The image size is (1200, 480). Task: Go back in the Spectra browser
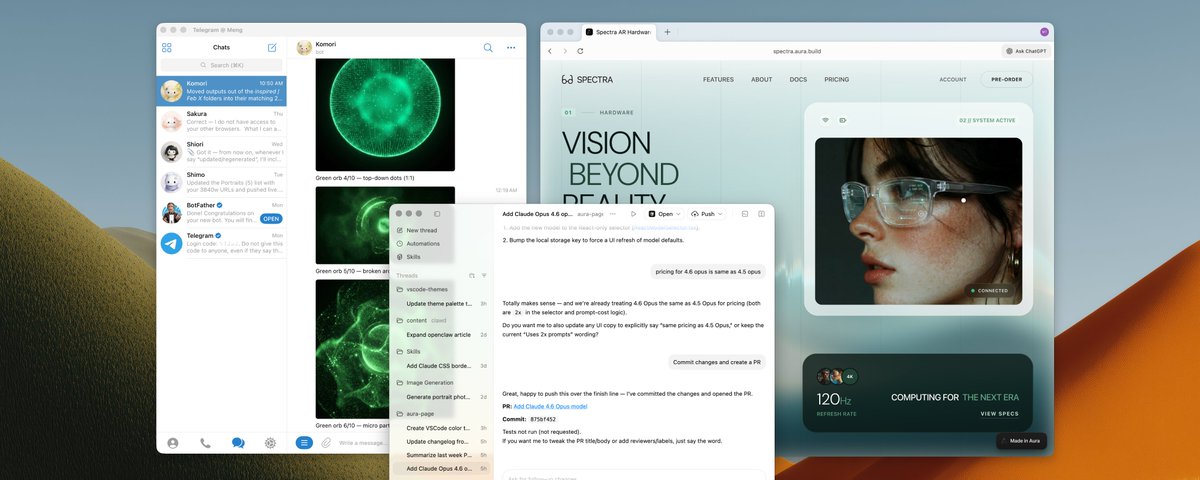pos(549,51)
